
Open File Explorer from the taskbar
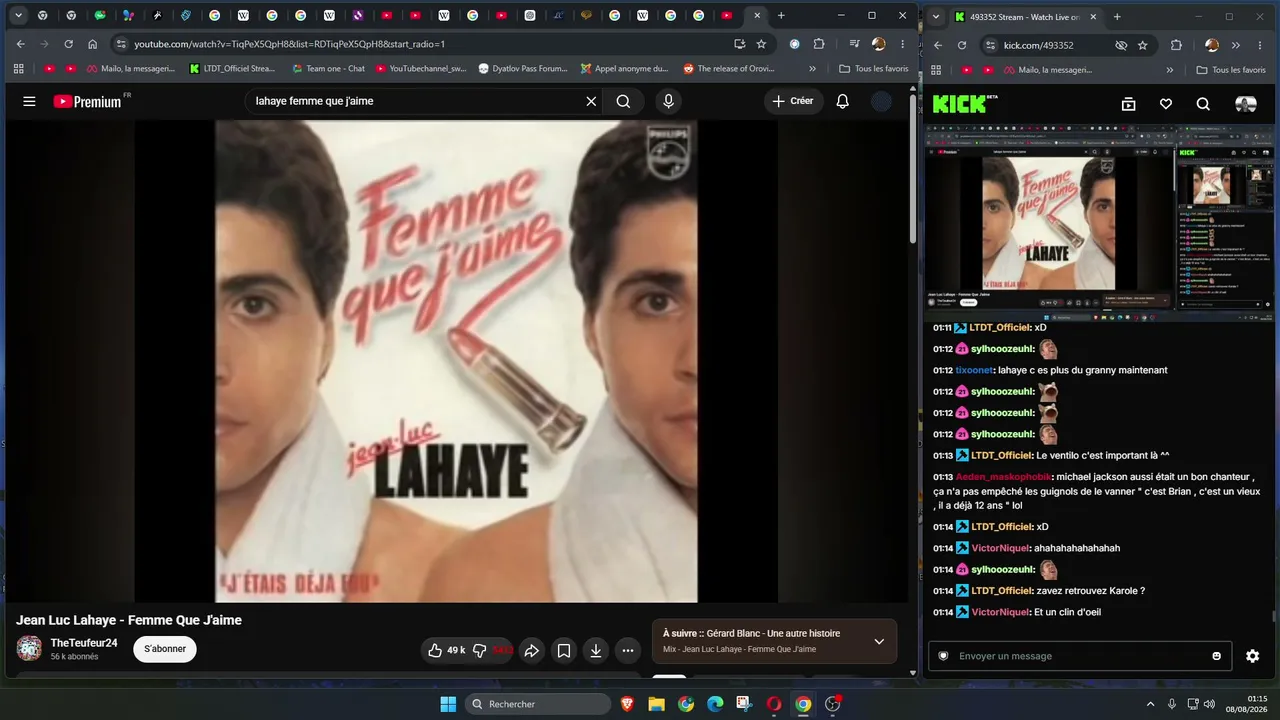click(656, 704)
